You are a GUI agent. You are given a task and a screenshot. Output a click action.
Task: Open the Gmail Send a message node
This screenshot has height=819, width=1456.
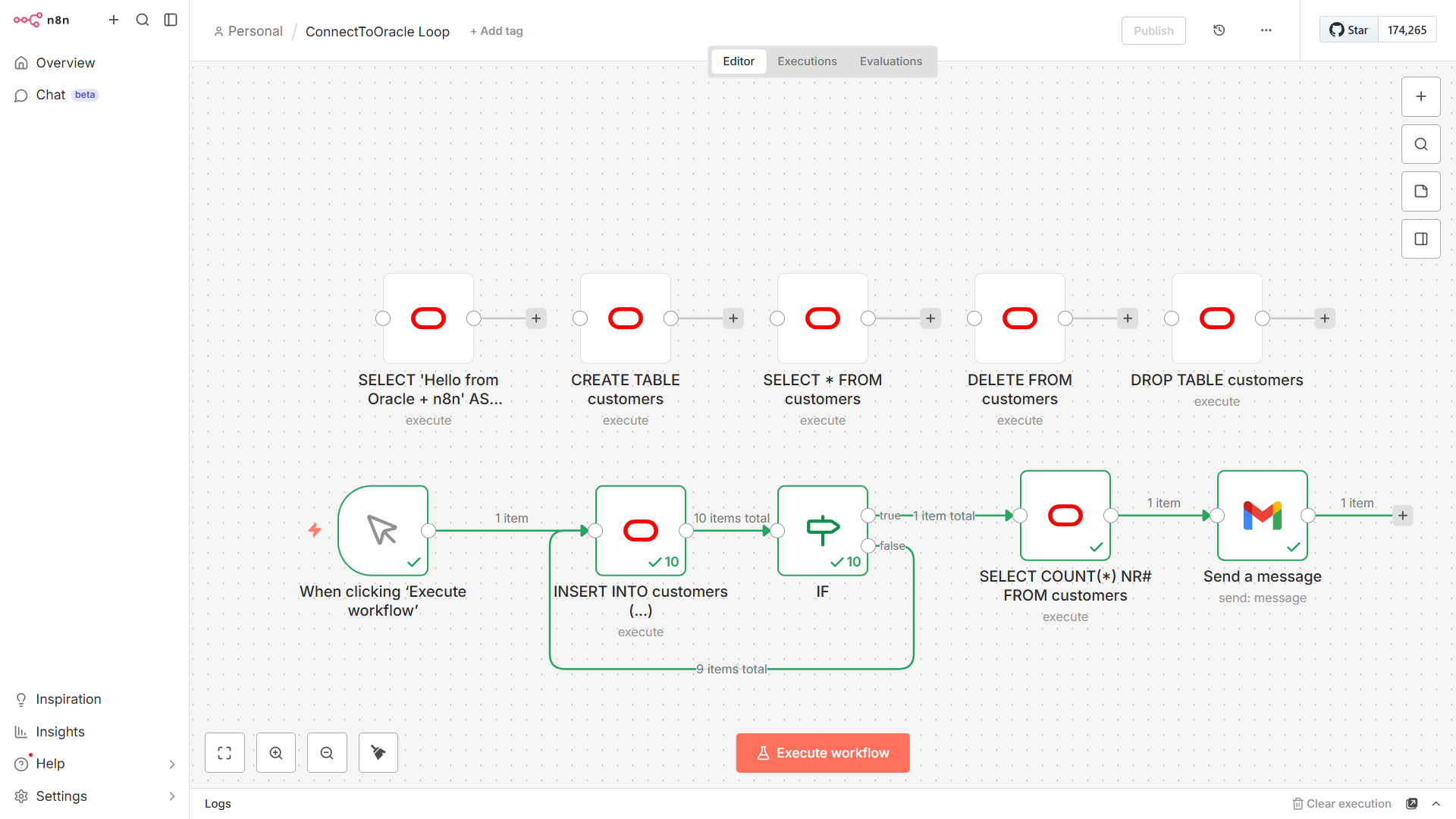[1262, 516]
